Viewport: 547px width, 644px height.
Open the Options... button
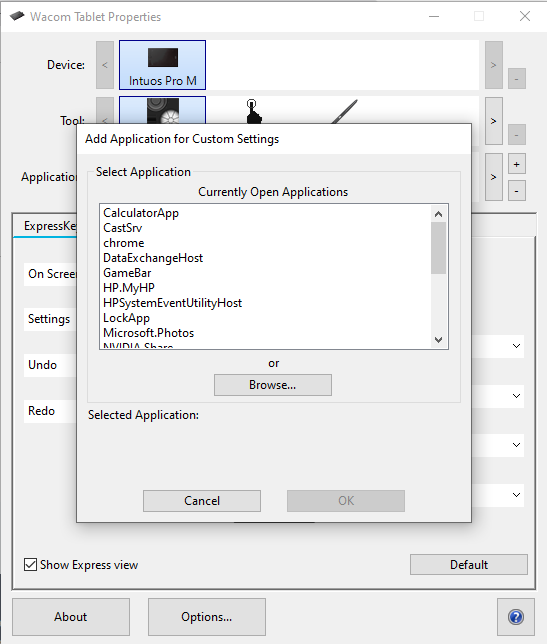207,617
